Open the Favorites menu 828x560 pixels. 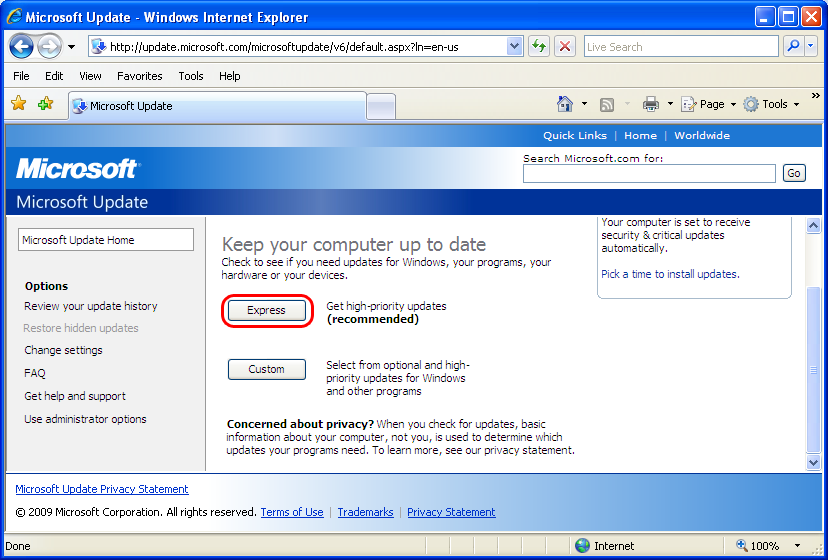point(139,76)
